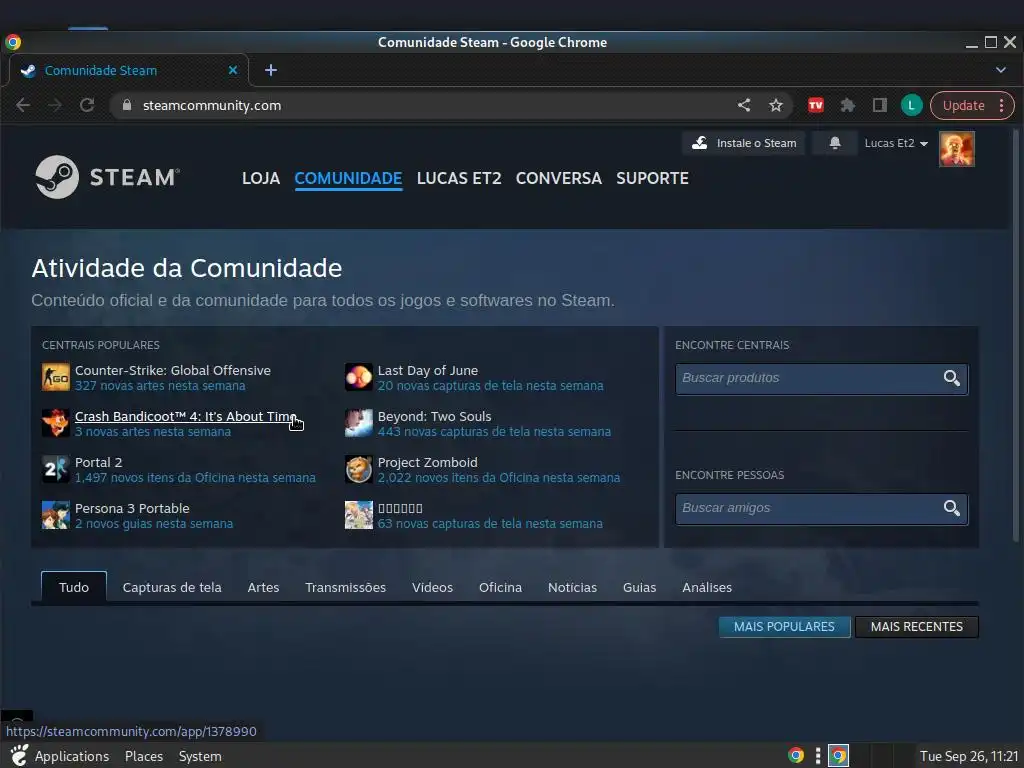The image size is (1024, 768).
Task: Switch to the Transmissões tab
Action: (x=345, y=587)
